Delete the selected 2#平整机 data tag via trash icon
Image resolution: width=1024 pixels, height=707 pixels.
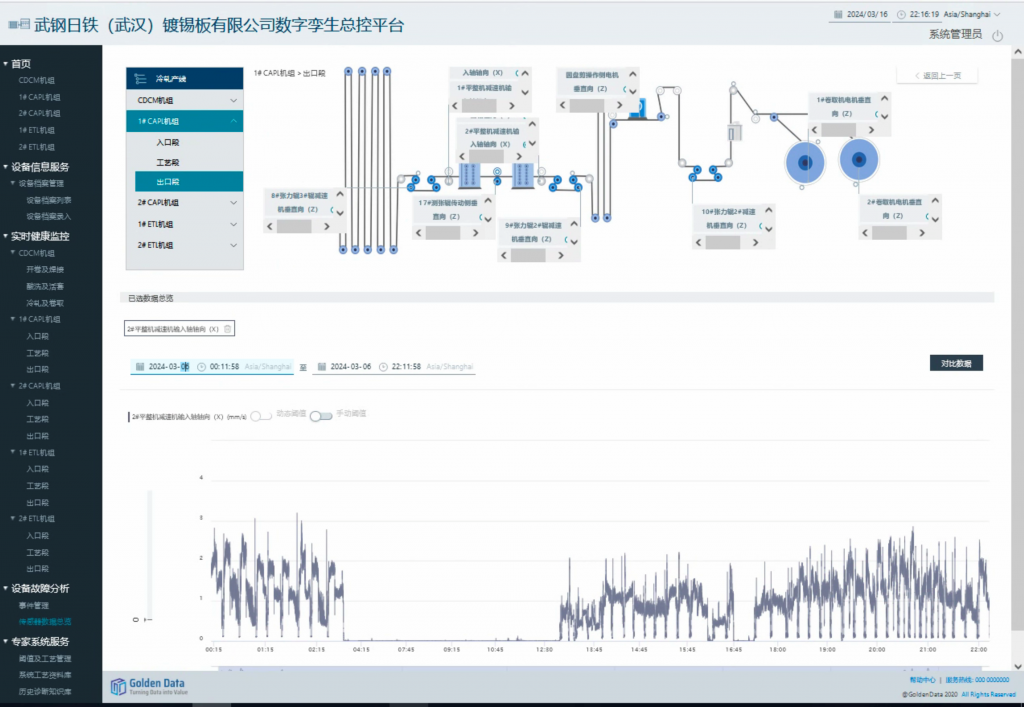pyautogui.click(x=228, y=328)
